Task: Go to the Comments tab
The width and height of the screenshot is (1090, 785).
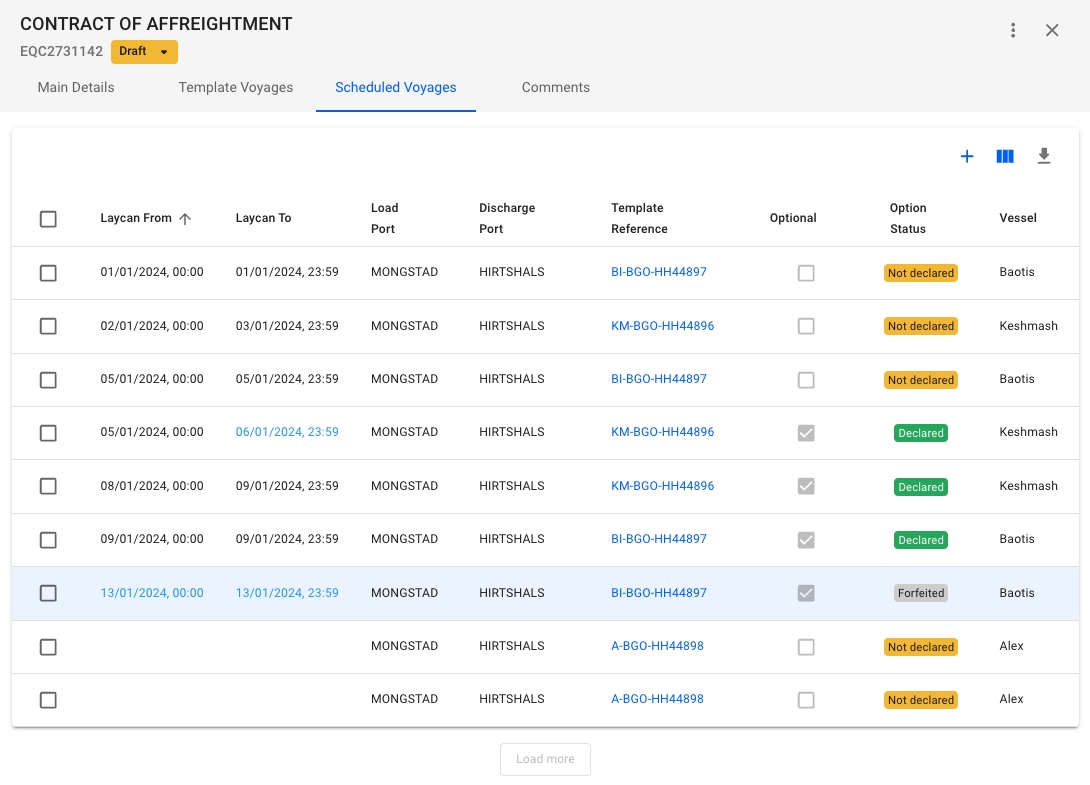Action: pos(555,87)
